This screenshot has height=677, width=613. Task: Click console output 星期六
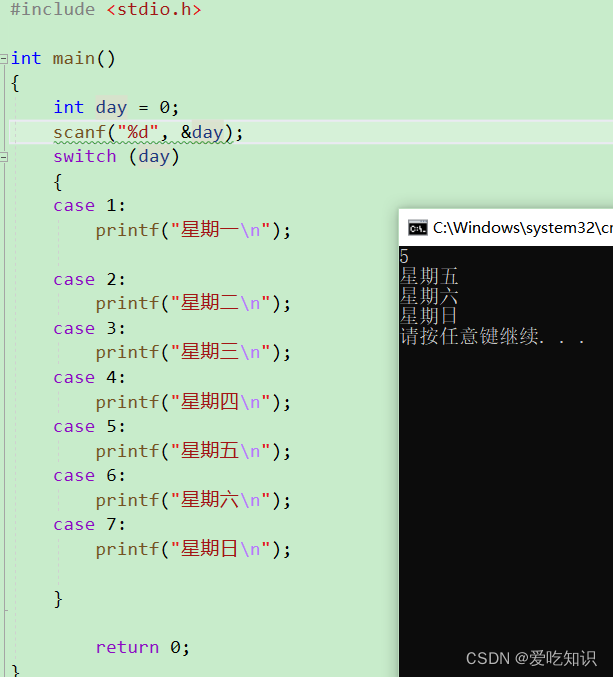pos(429,296)
